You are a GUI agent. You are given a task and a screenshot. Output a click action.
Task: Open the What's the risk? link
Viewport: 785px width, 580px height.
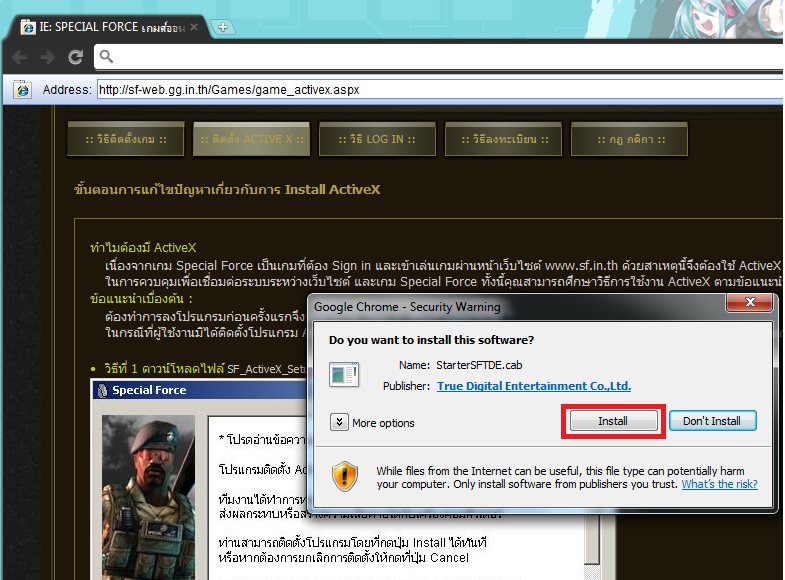(719, 484)
